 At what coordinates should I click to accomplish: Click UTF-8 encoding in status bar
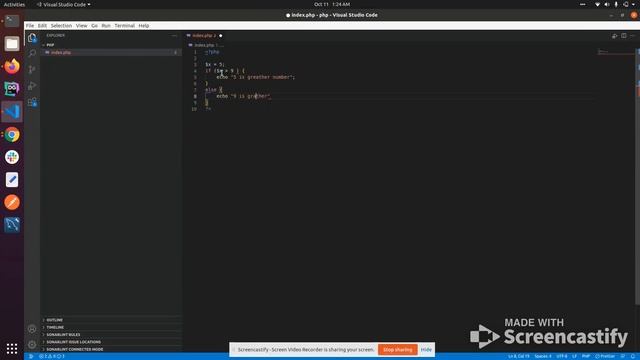tap(562, 356)
